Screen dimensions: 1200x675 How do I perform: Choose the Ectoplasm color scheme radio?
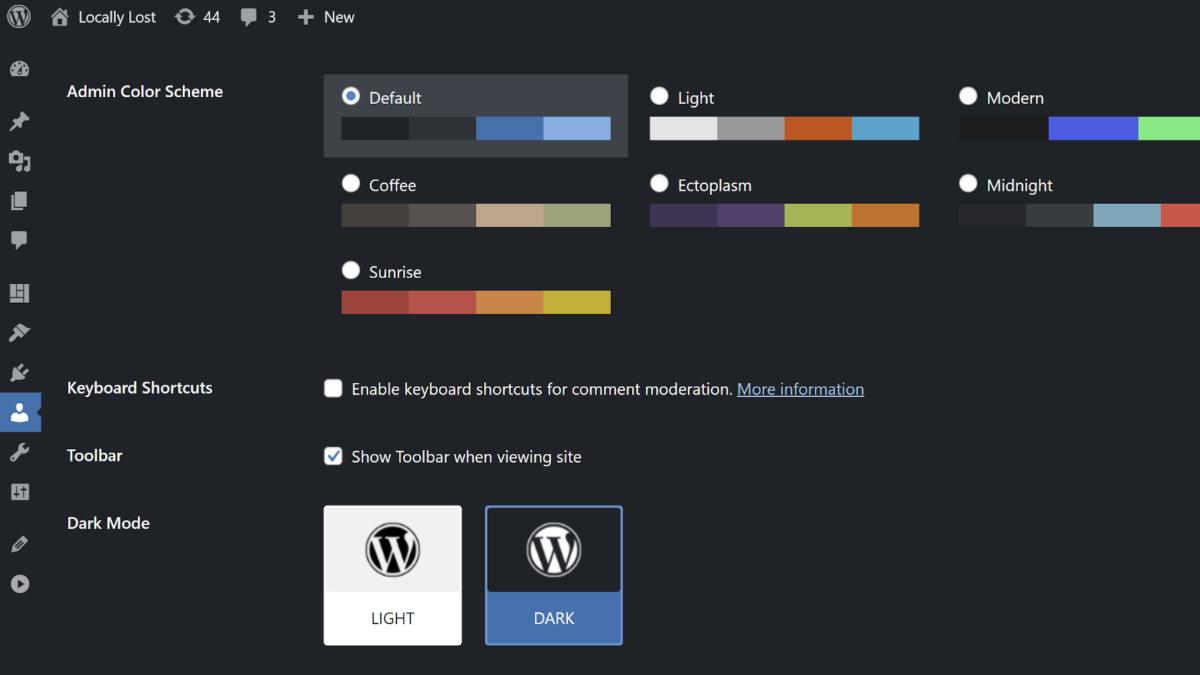pos(659,184)
